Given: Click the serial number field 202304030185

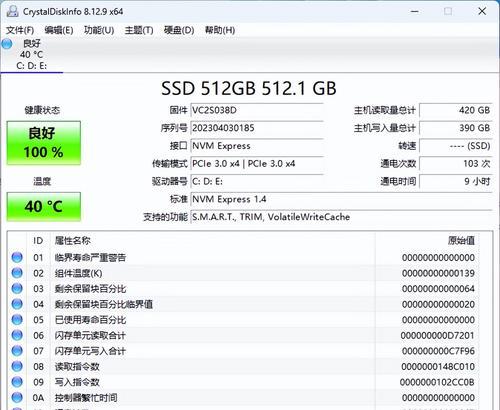Looking at the screenshot, I should tap(257, 128).
